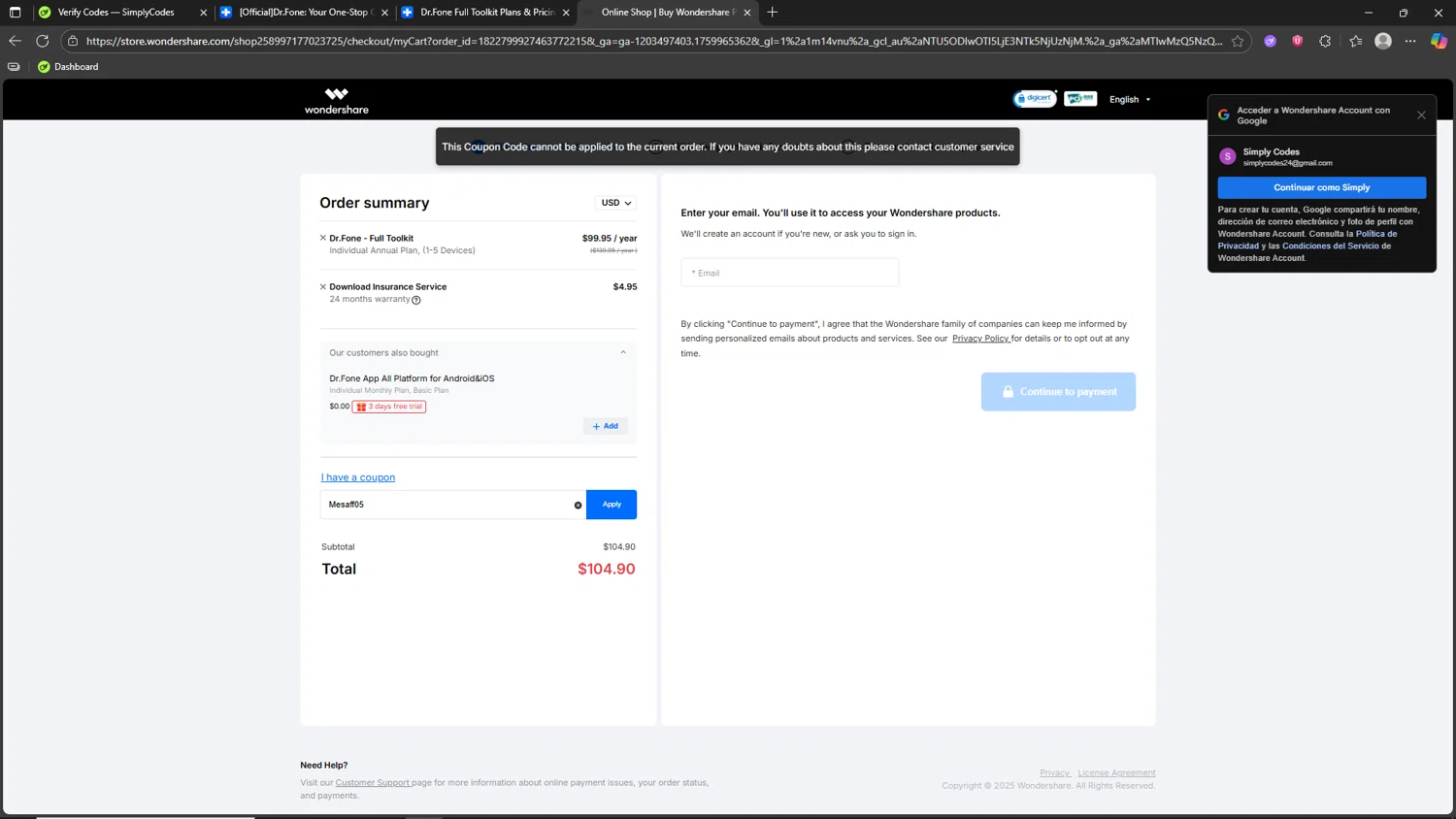Open a new browser tab
1456x819 pixels.
(x=773, y=13)
